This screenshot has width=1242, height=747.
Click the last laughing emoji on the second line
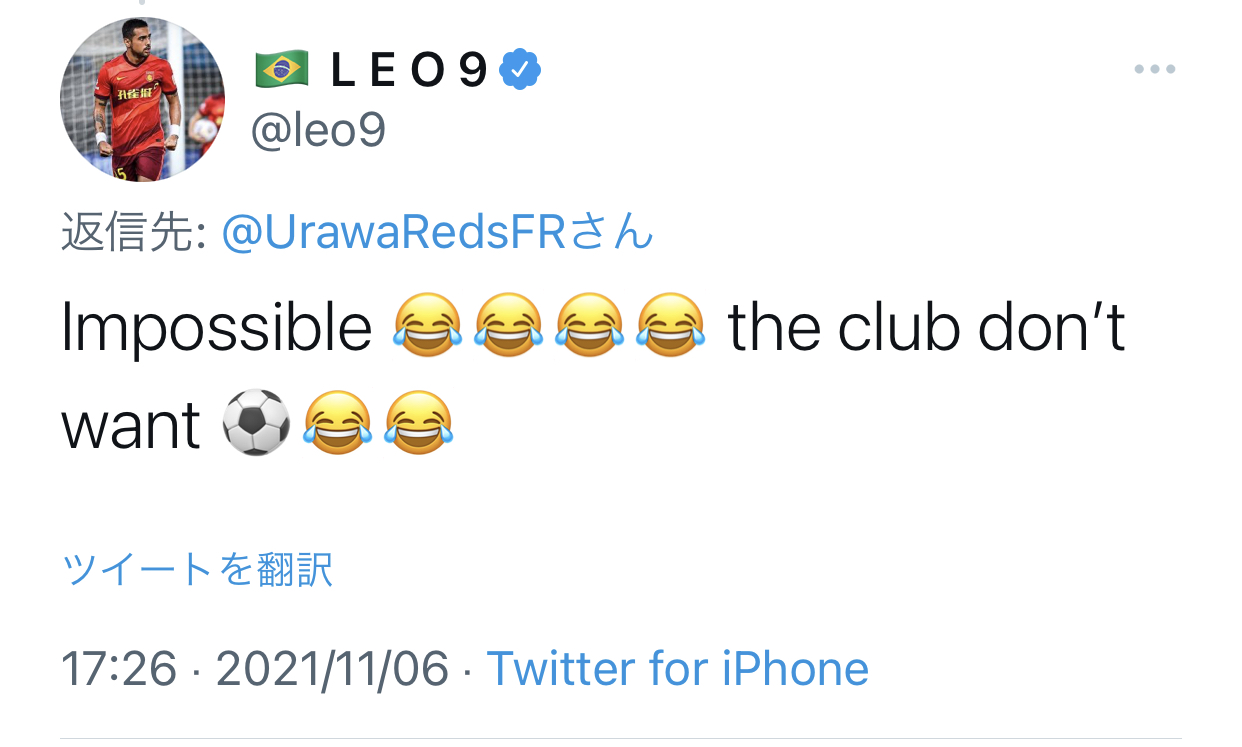[418, 423]
